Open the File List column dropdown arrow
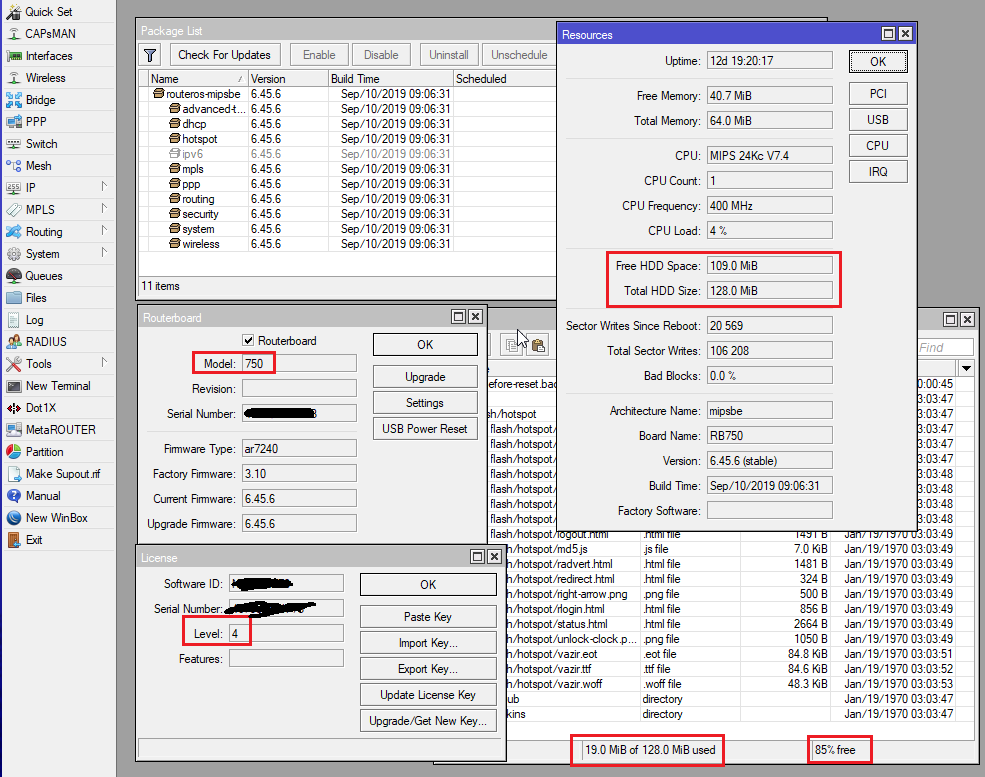This screenshot has height=777, width=985. (x=966, y=368)
